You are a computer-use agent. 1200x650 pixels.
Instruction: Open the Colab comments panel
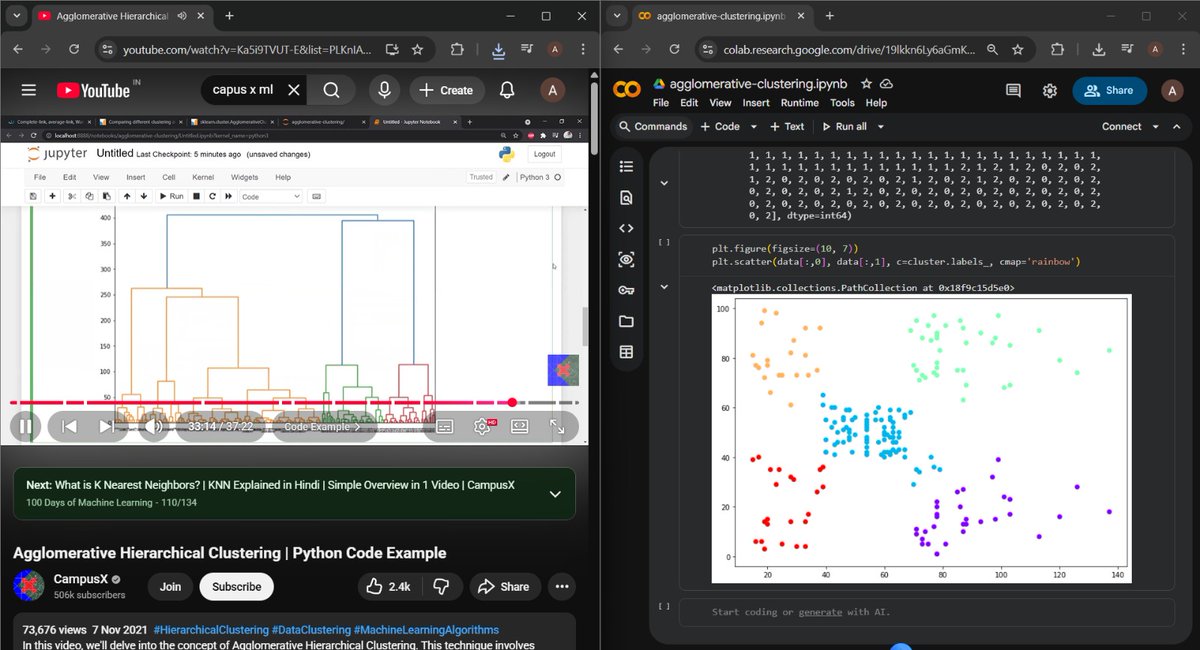point(1013,90)
